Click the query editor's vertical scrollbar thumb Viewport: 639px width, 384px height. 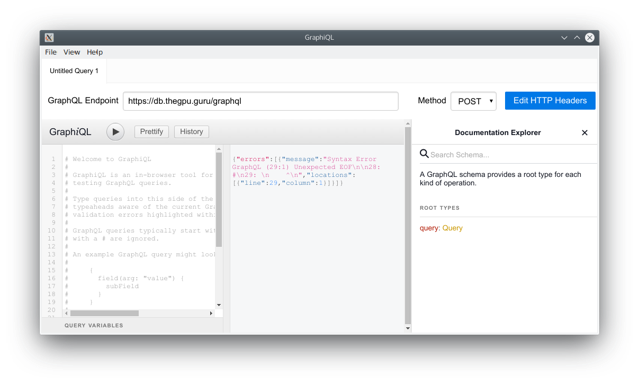click(219, 200)
